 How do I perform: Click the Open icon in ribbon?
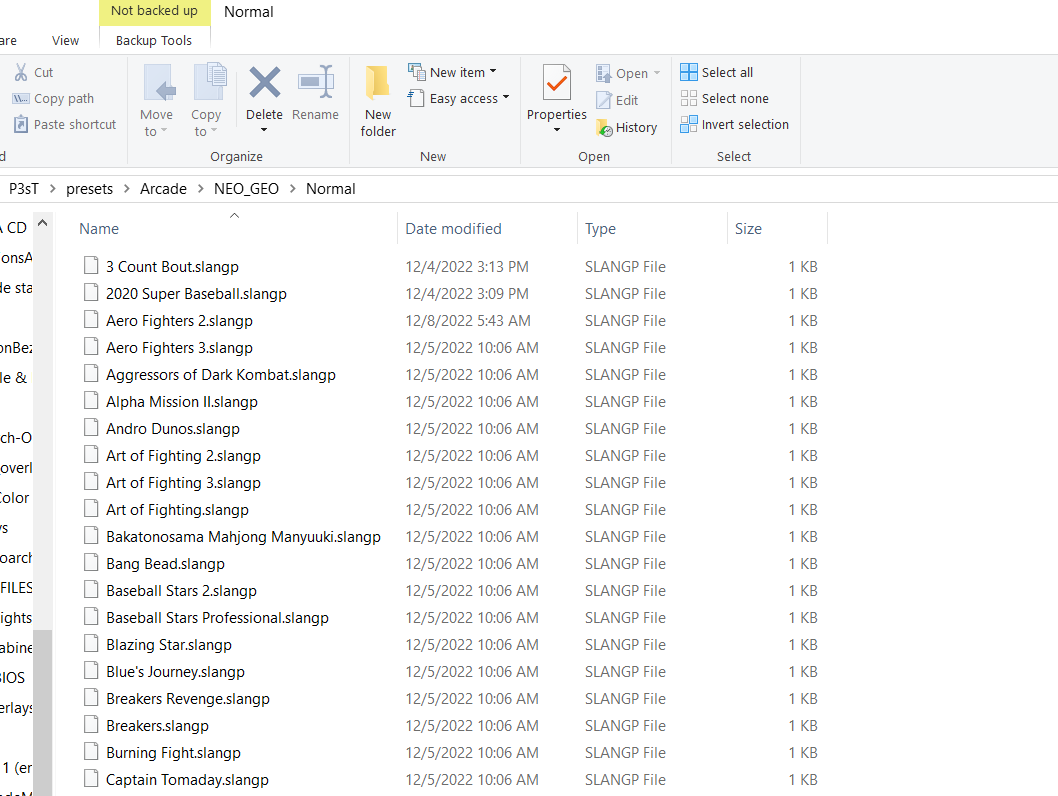point(603,73)
